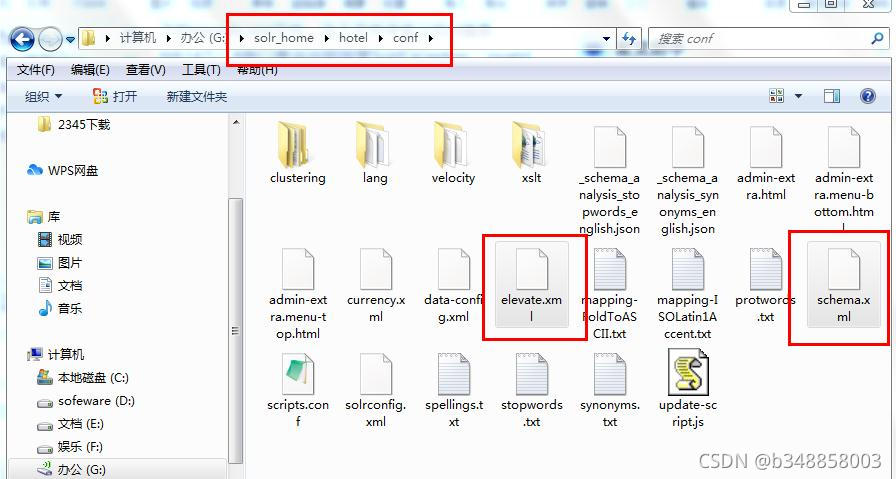Select the currency.xml file
This screenshot has height=479, width=896.
(x=375, y=285)
